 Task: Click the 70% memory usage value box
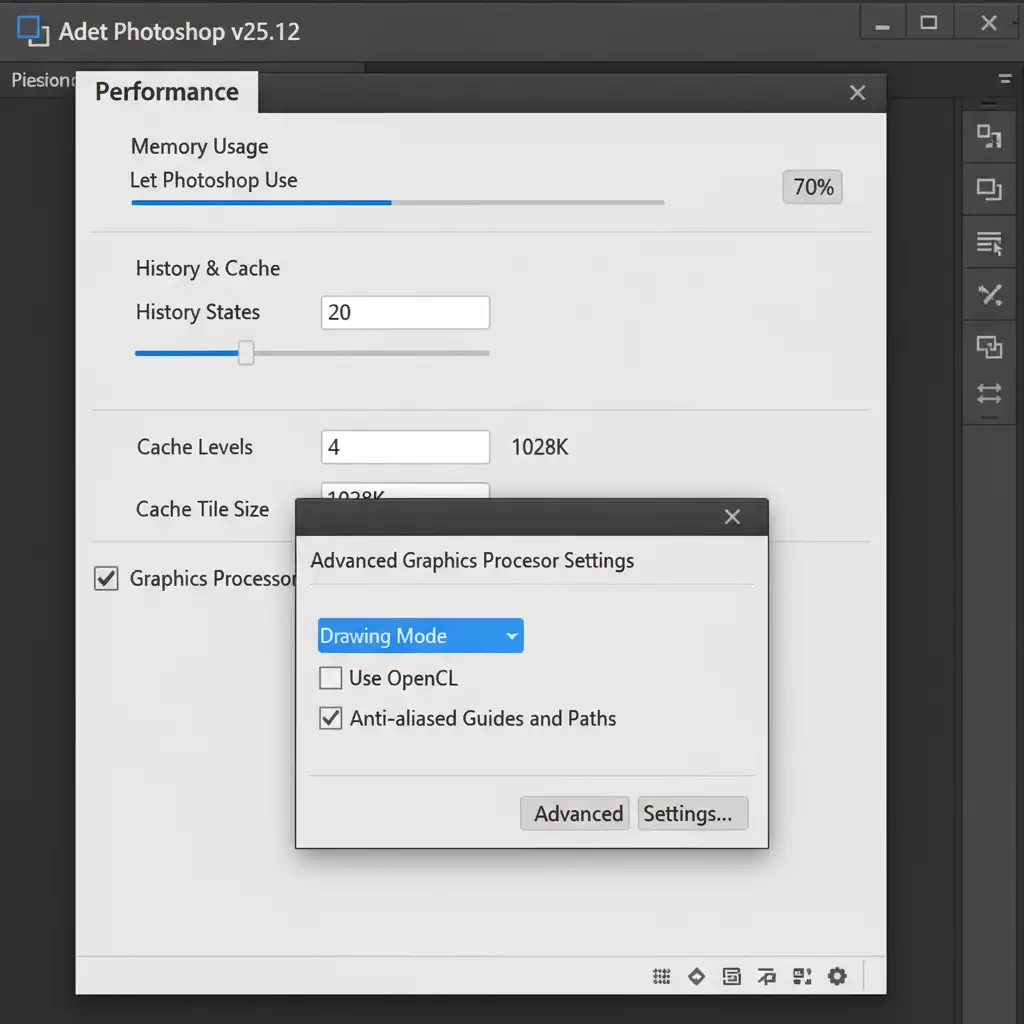(x=812, y=187)
